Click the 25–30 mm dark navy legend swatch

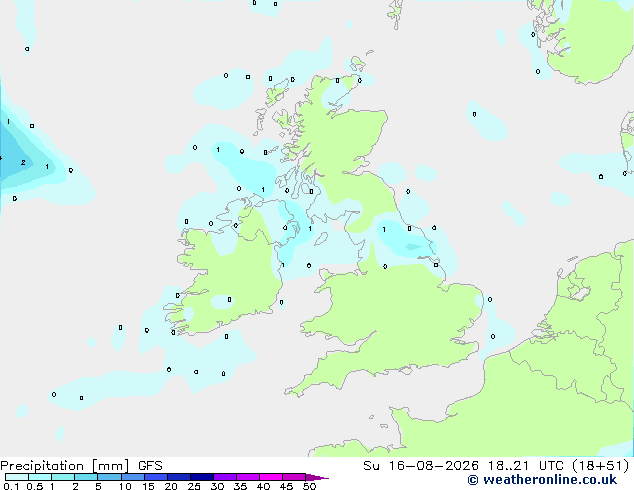201,477
